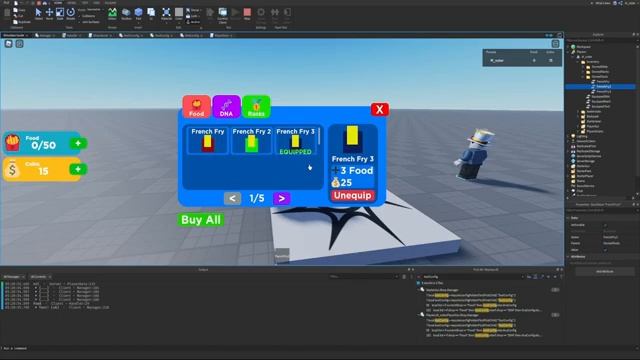Select the Scale tool in ribbon
Screen dimensions: 640x360
[x=60, y=13]
